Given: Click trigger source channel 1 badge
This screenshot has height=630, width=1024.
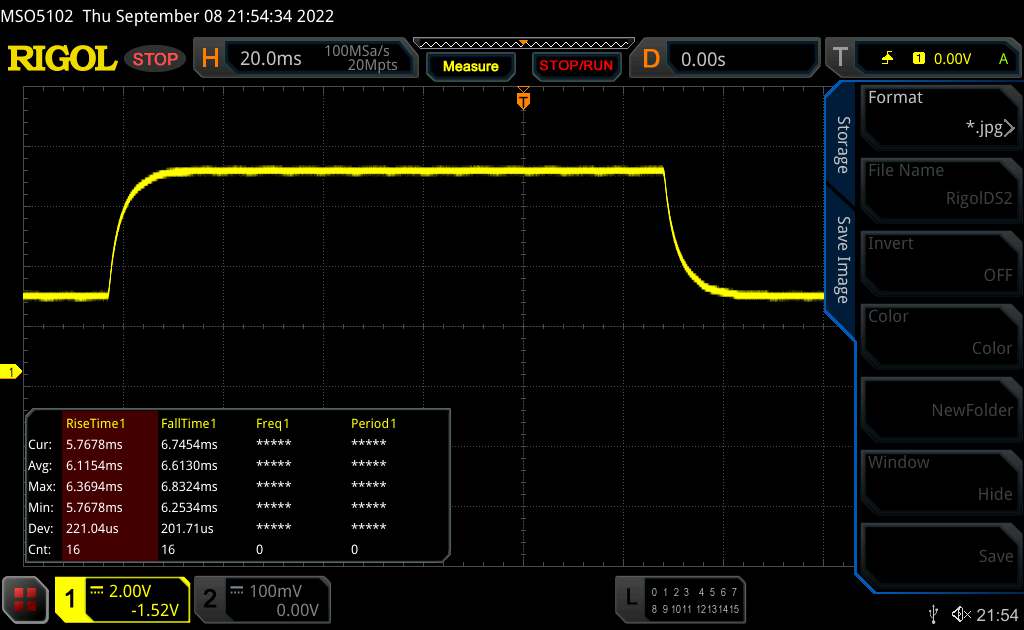Looking at the screenshot, I should pos(918,58).
